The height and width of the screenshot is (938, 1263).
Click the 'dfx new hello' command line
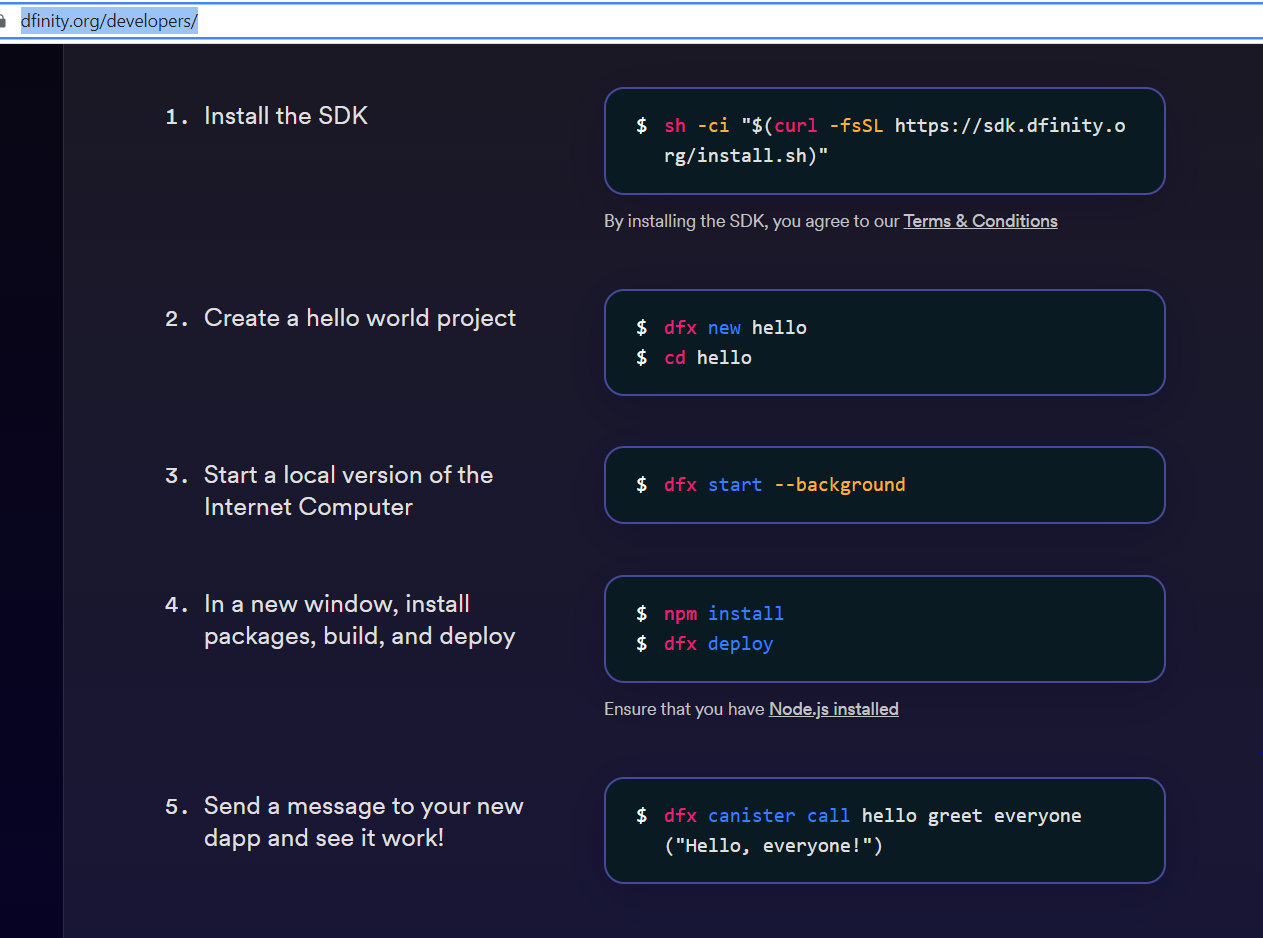(x=721, y=328)
